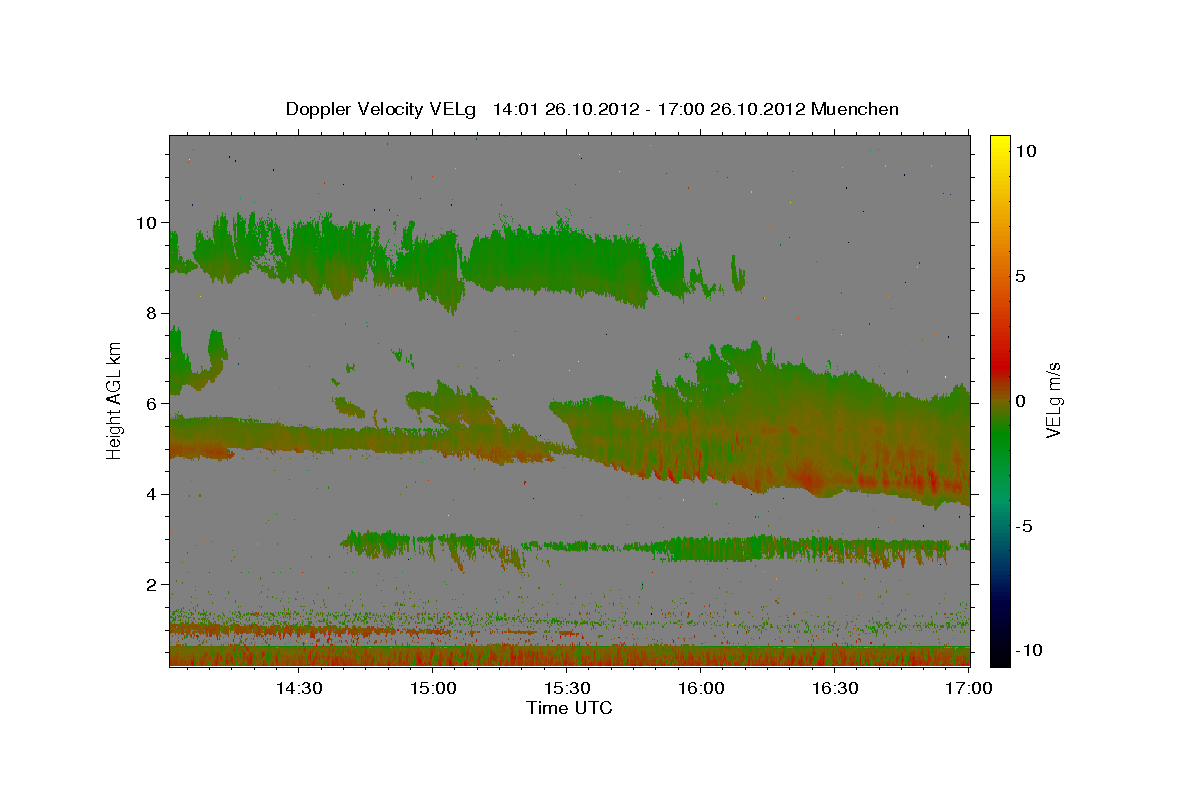This screenshot has width=1200, height=800.
Task: Click the colorbar tick label 5
Action: pos(1021,275)
